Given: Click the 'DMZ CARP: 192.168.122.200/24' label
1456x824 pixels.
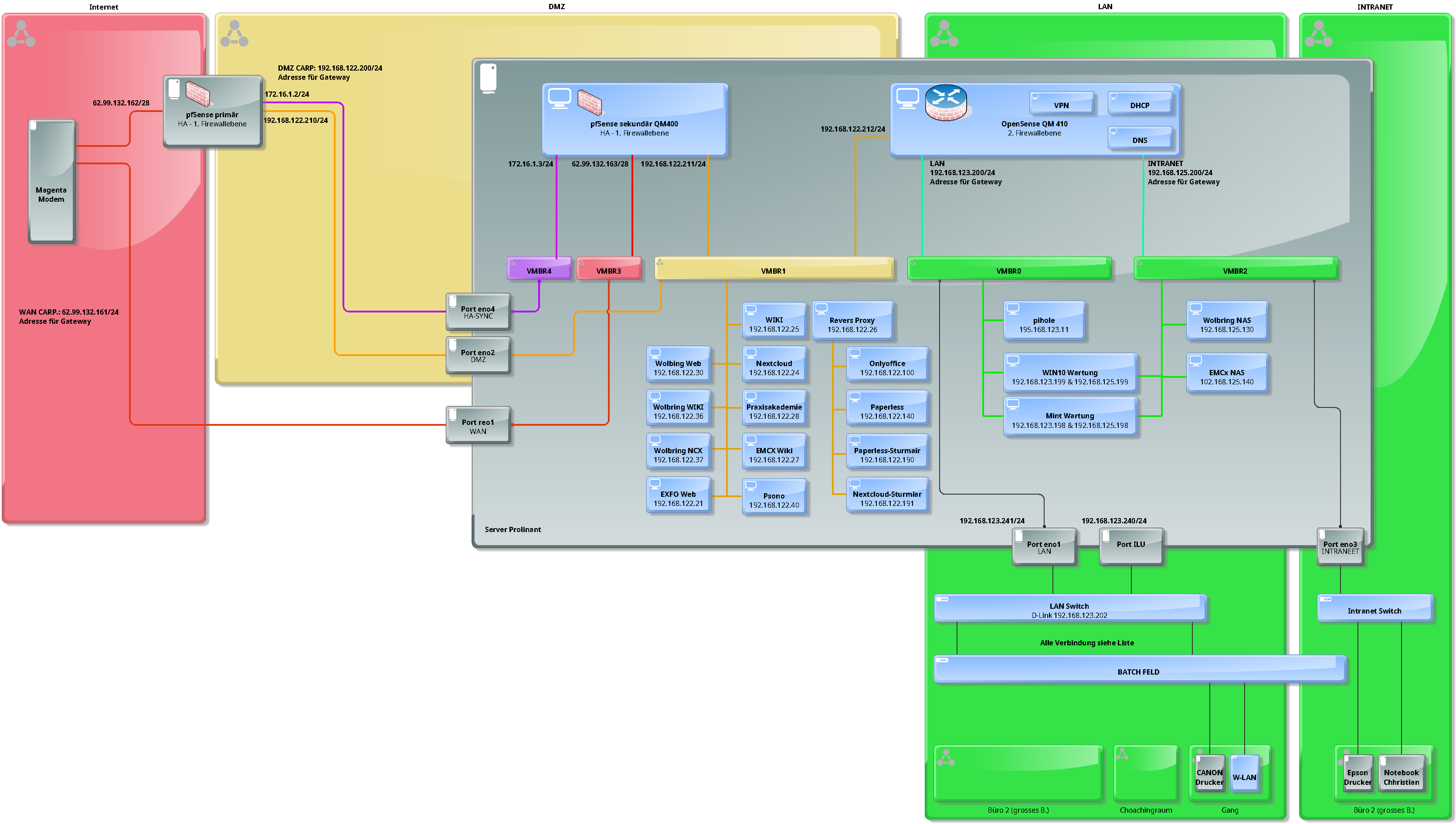Looking at the screenshot, I should coord(330,68).
